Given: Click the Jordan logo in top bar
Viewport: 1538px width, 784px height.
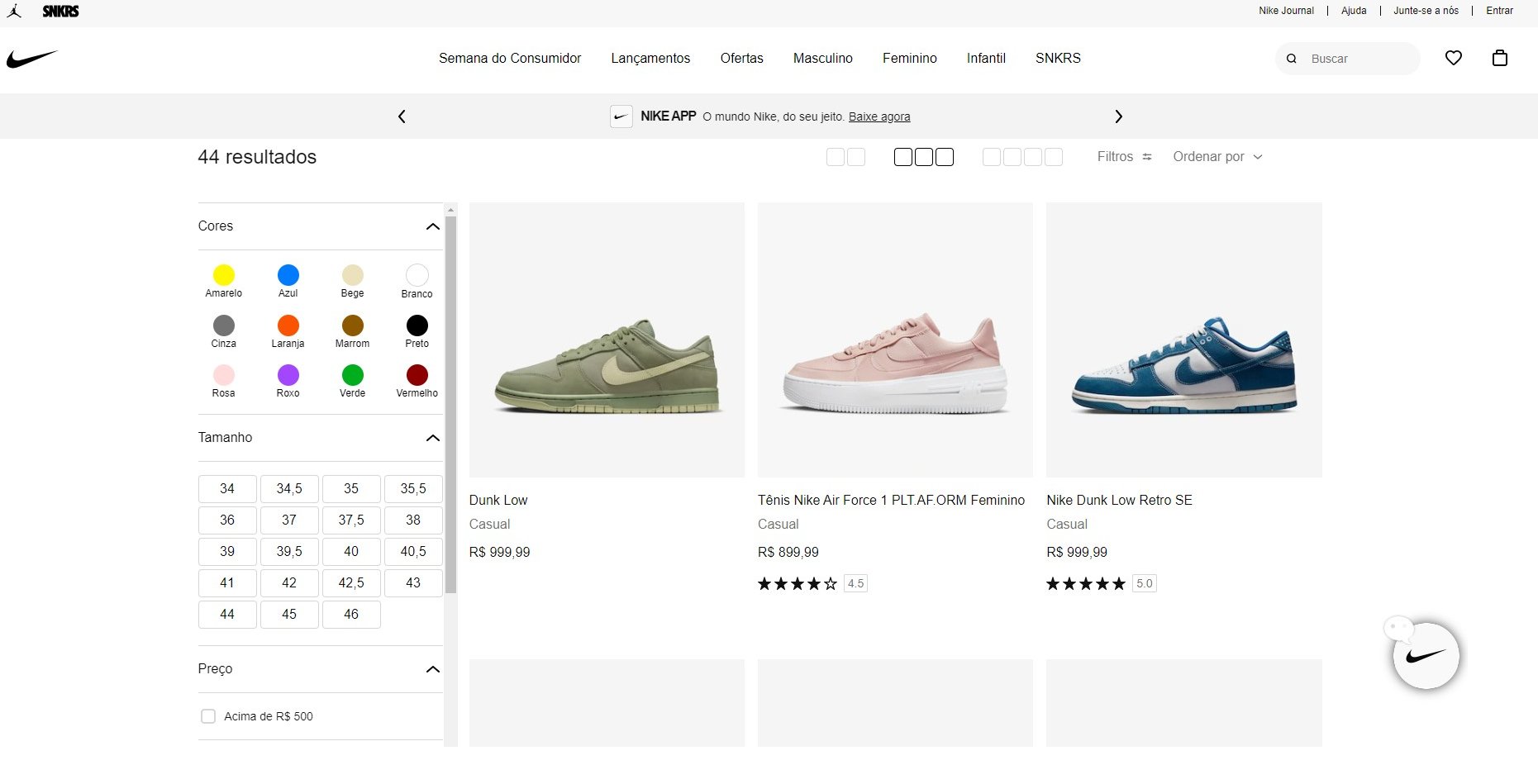Looking at the screenshot, I should (14, 11).
